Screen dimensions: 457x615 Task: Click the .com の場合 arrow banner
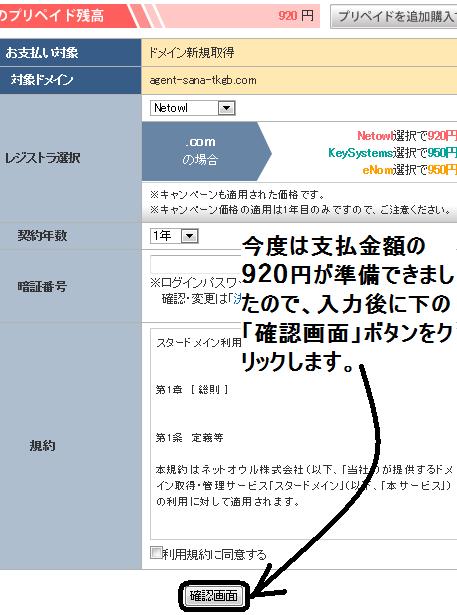(206, 151)
